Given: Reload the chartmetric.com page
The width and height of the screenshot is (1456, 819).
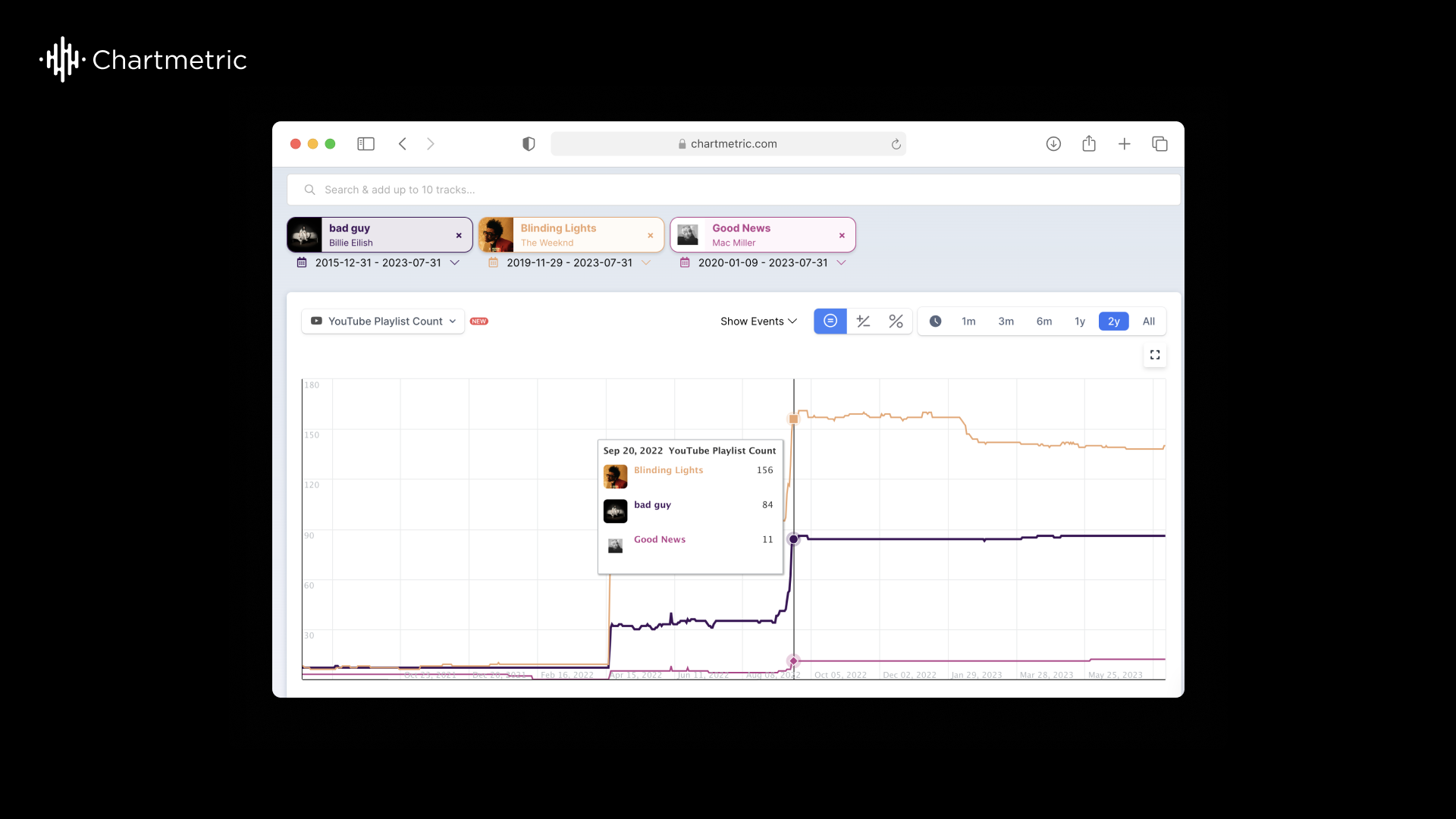Looking at the screenshot, I should (x=896, y=144).
